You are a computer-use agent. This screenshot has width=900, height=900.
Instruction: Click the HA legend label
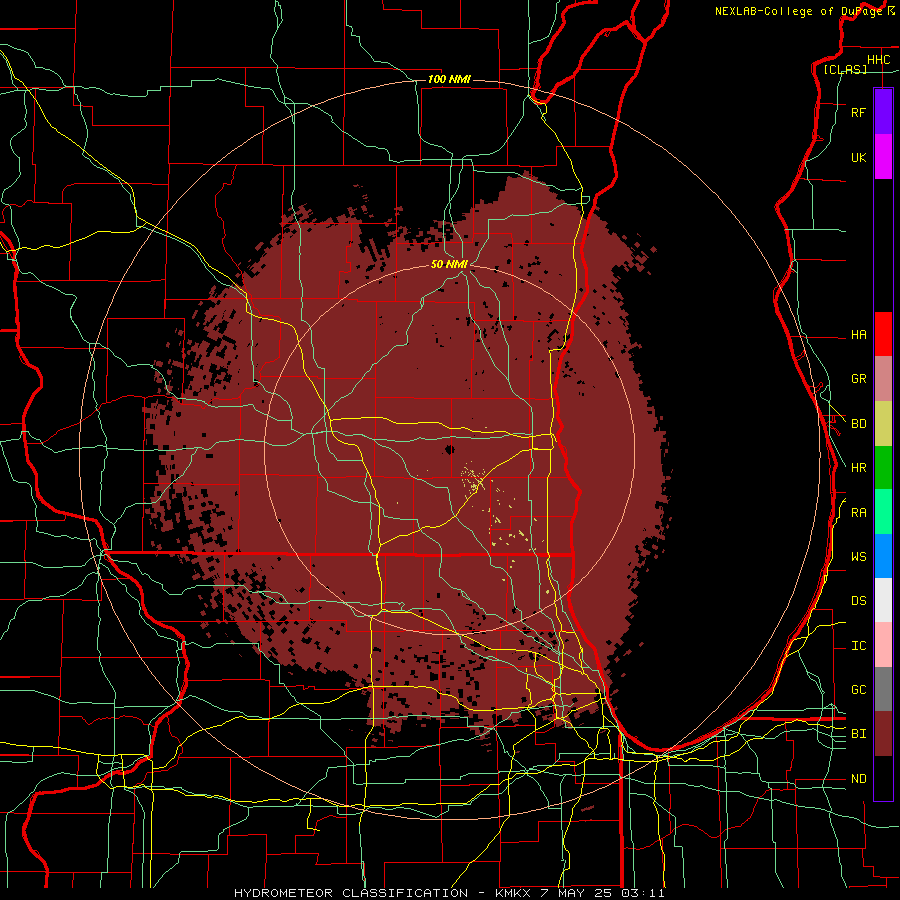[858, 334]
